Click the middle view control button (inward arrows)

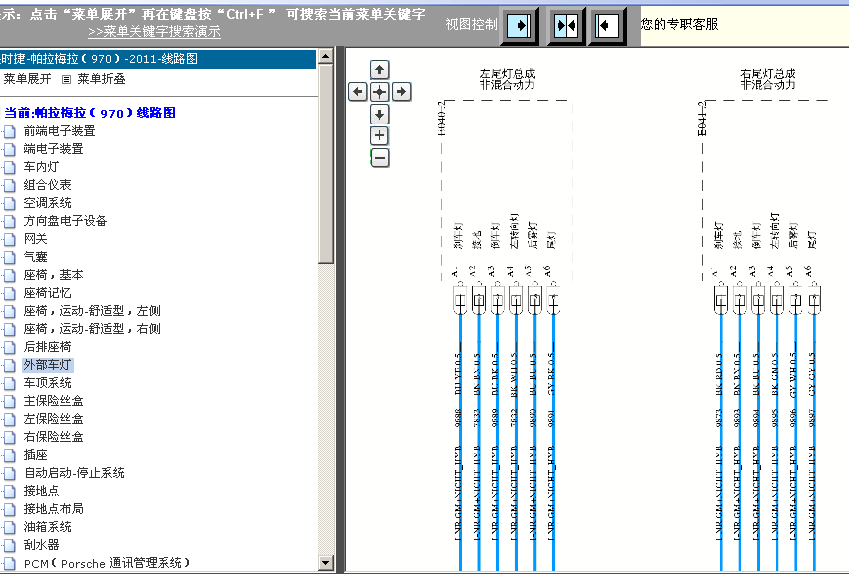[x=566, y=25]
